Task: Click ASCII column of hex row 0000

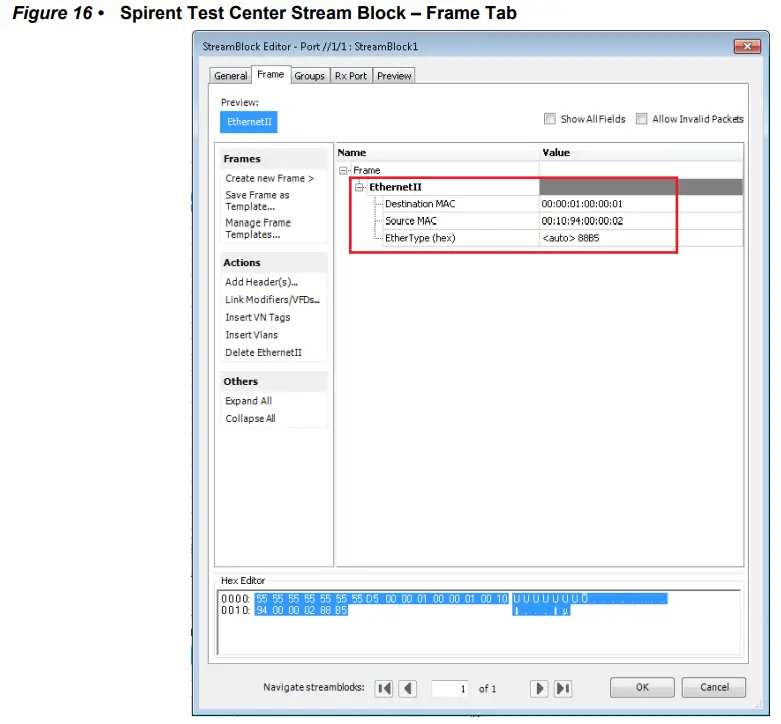Action: click(590, 599)
